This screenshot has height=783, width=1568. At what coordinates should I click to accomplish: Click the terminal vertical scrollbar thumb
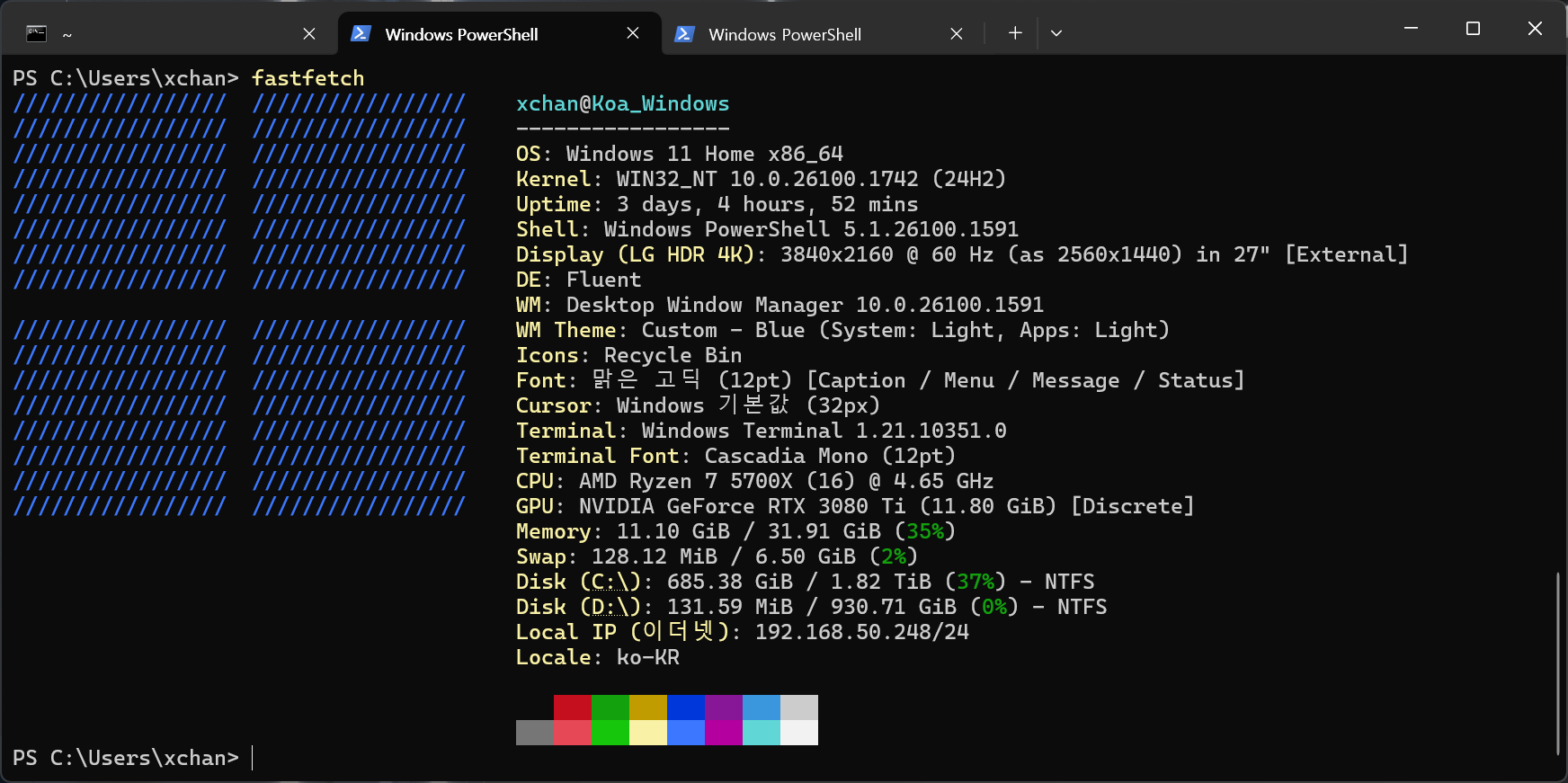(1558, 663)
